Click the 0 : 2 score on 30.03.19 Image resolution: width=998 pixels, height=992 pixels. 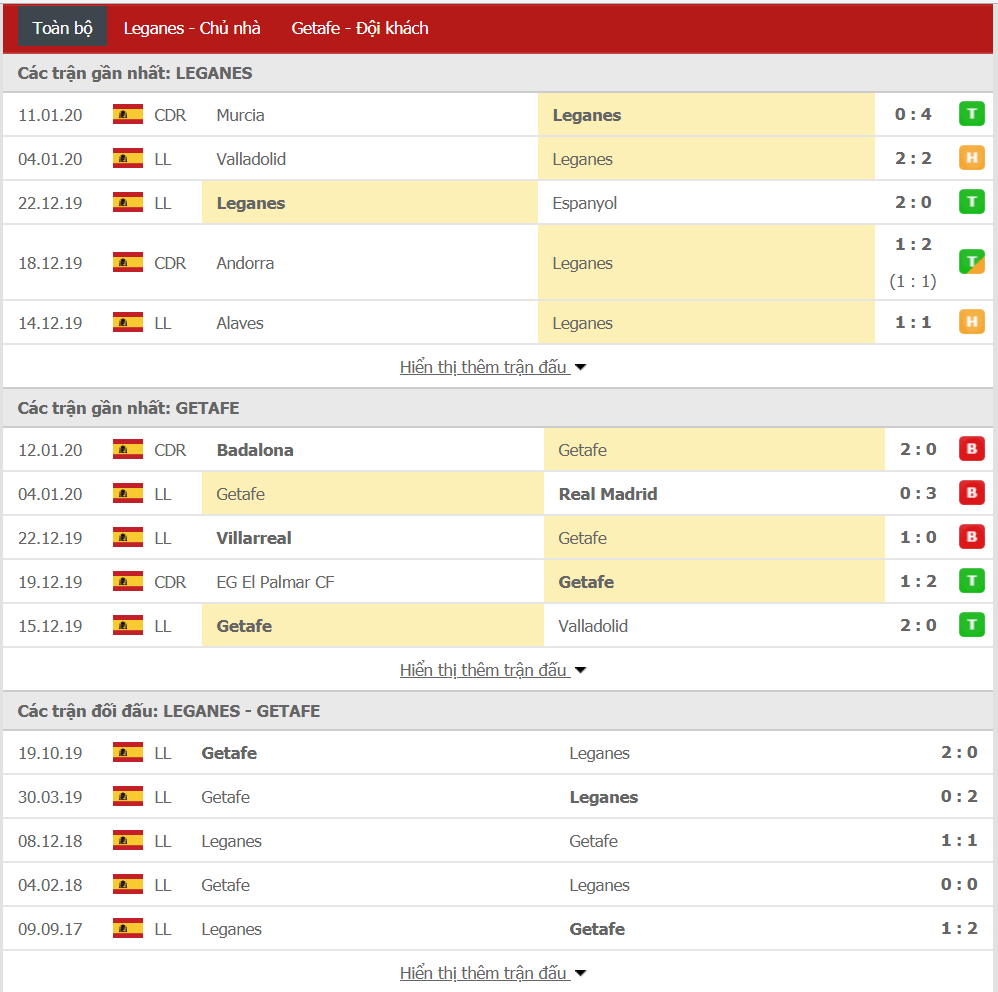tap(959, 796)
